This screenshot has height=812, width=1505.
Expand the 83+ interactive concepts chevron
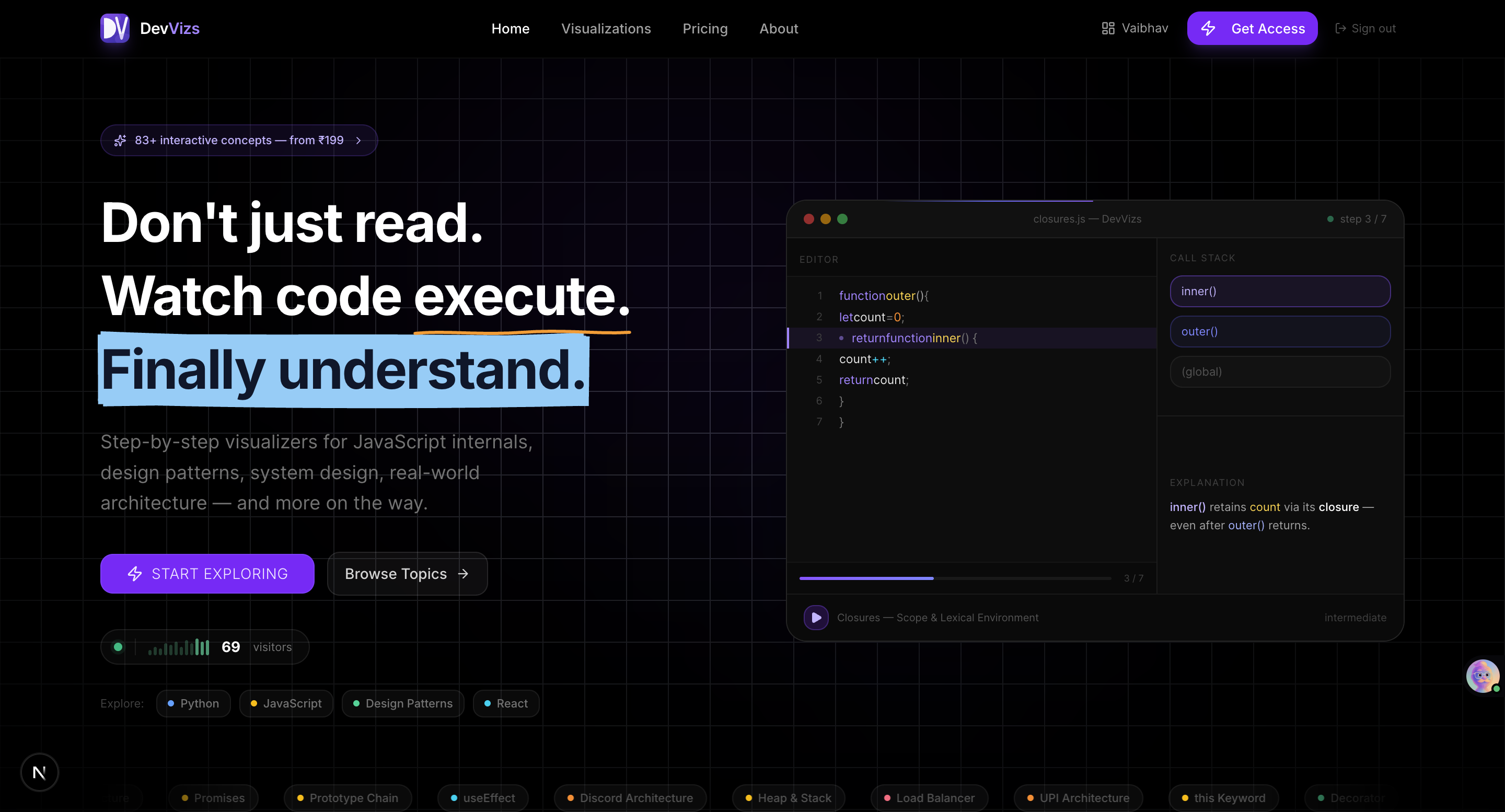point(358,140)
